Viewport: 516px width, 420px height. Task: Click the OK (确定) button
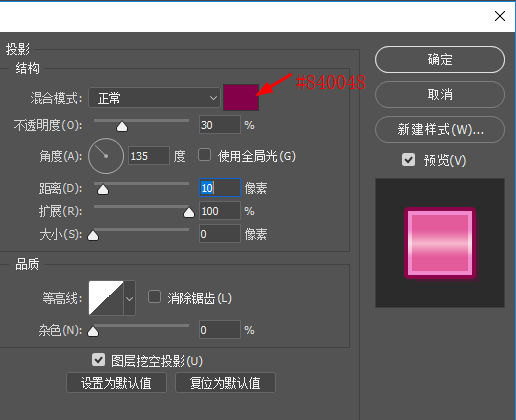(x=440, y=59)
